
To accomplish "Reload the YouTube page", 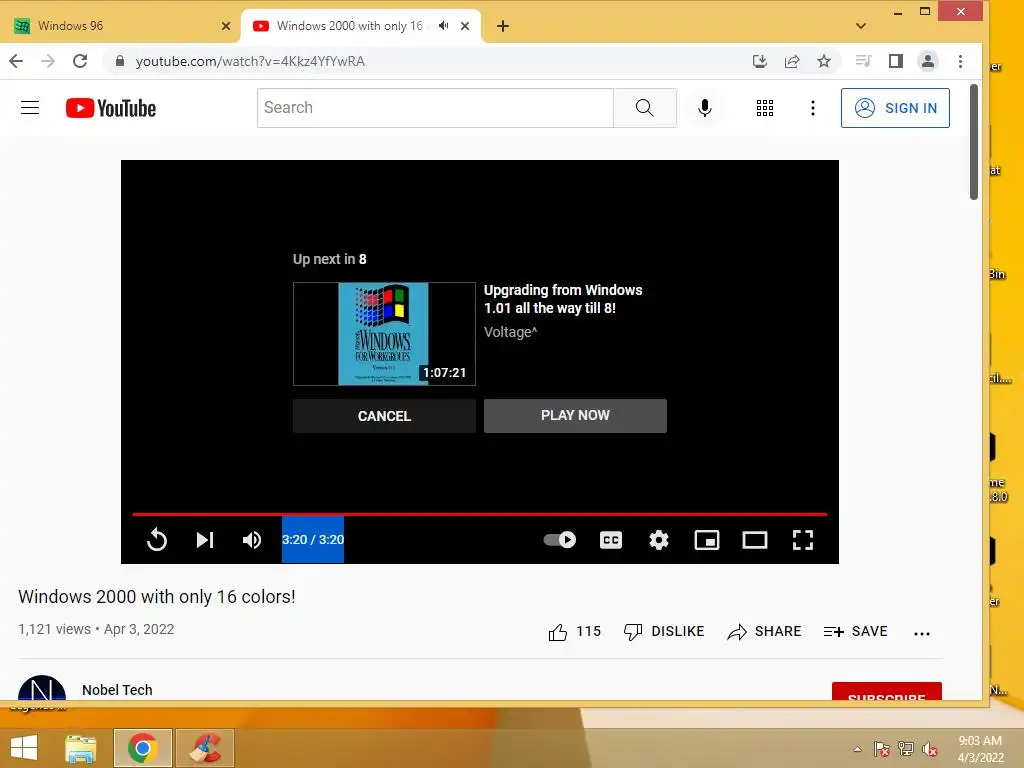I will pos(80,61).
